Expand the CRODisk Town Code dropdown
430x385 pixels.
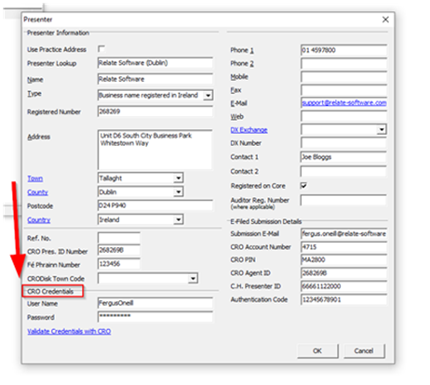[193, 278]
